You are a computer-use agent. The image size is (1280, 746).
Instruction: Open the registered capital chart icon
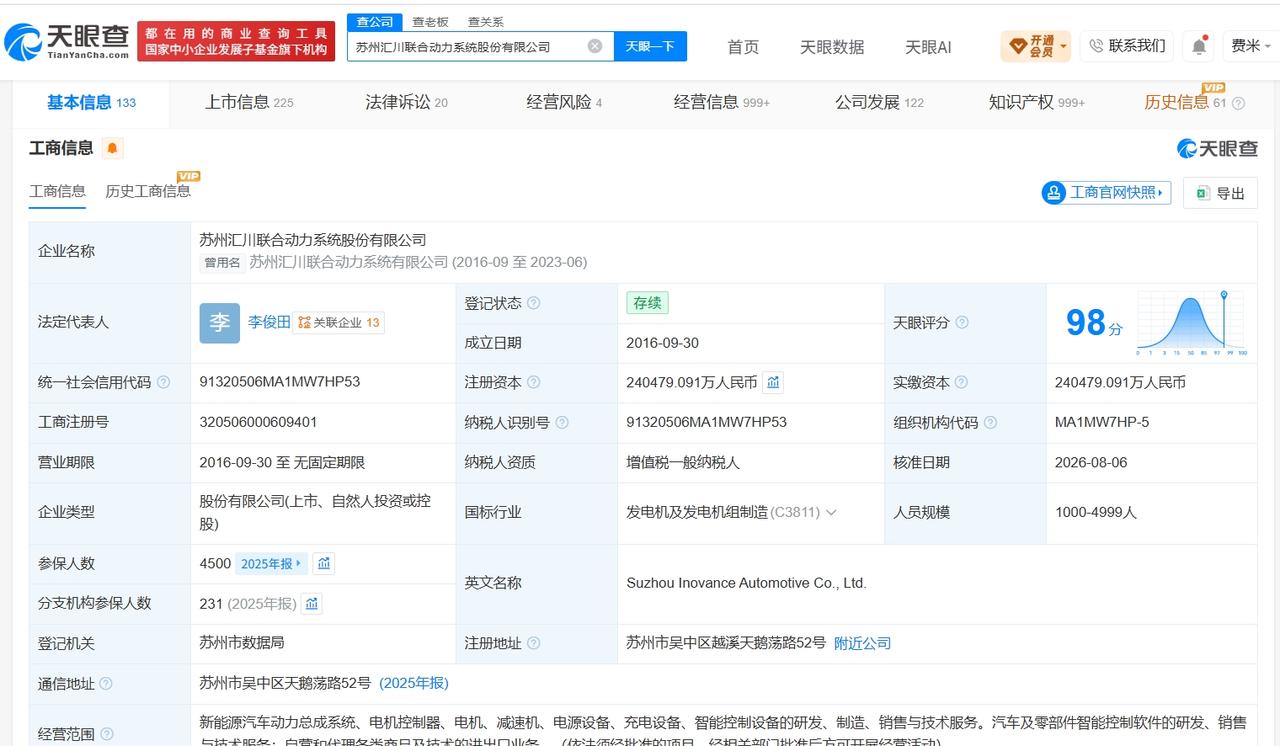pos(773,382)
